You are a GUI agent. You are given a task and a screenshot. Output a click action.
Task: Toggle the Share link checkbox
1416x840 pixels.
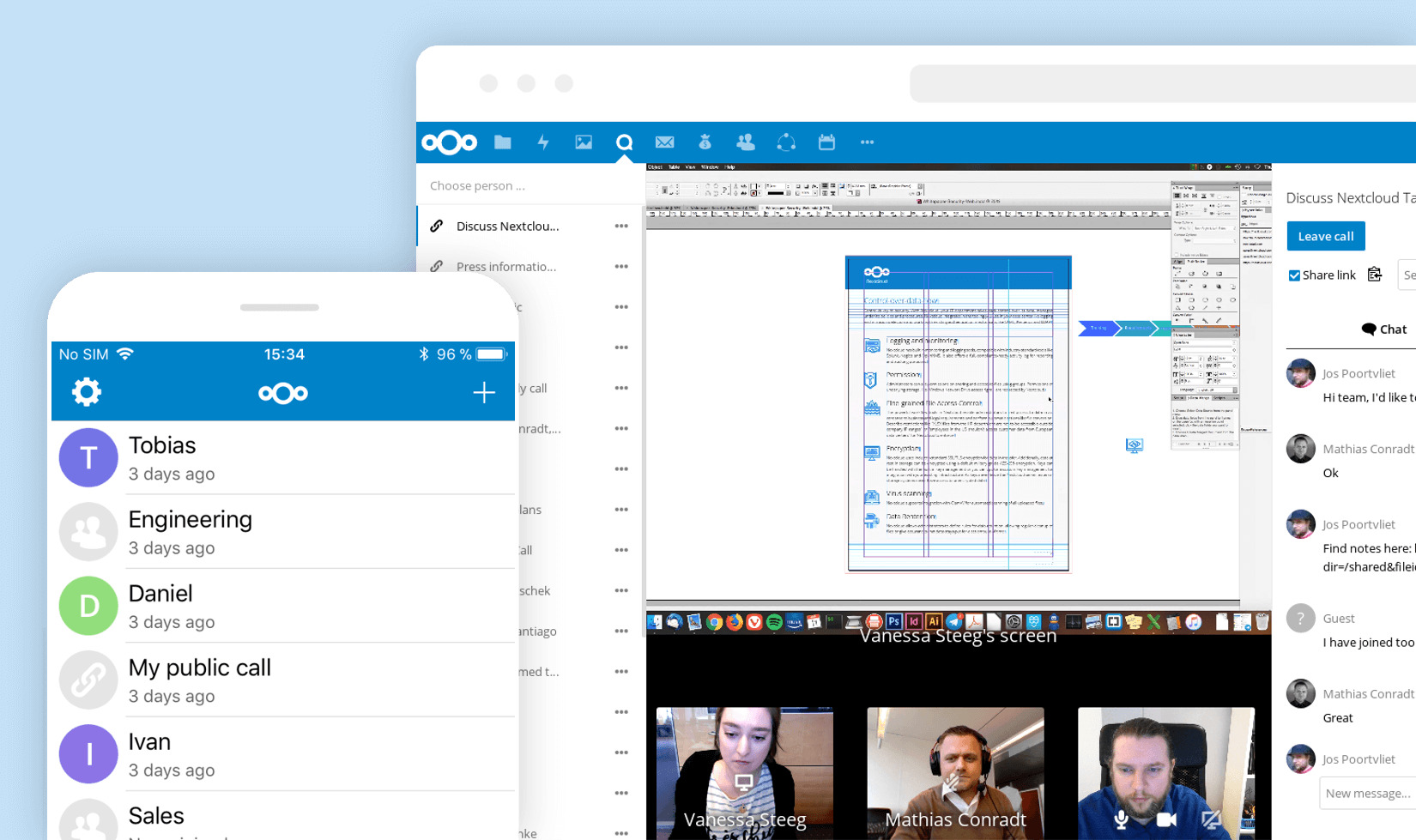coord(1294,275)
